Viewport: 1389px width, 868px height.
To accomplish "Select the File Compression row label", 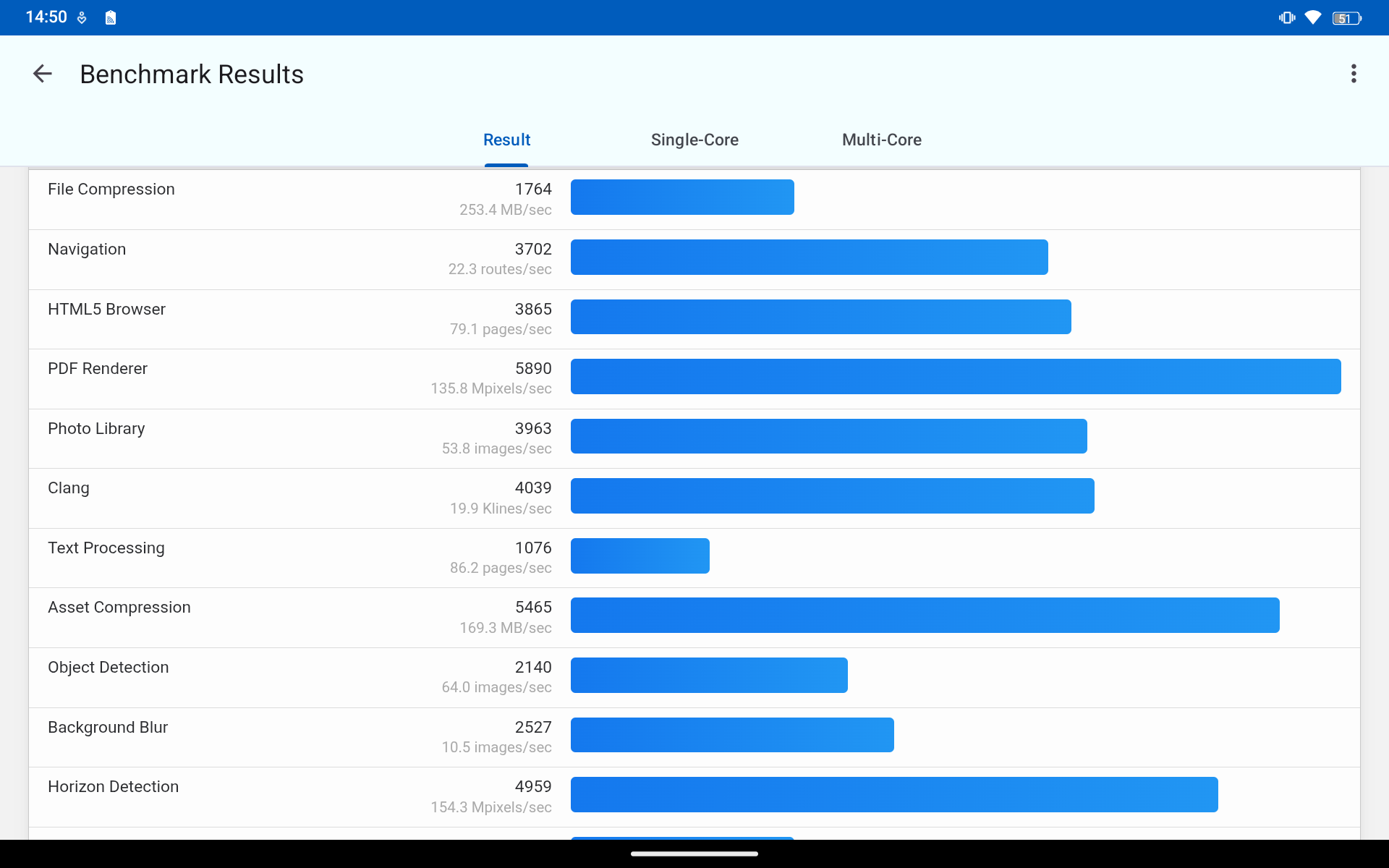I will (111, 190).
